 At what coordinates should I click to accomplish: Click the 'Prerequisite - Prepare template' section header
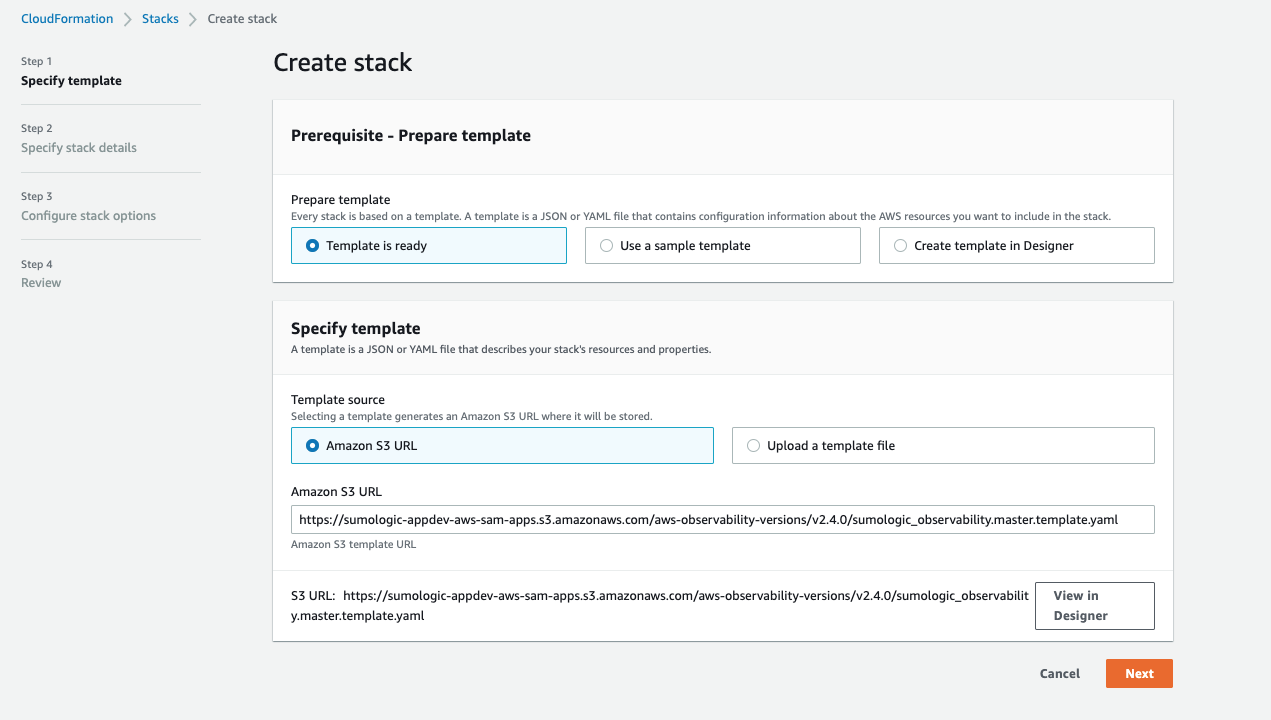point(410,135)
